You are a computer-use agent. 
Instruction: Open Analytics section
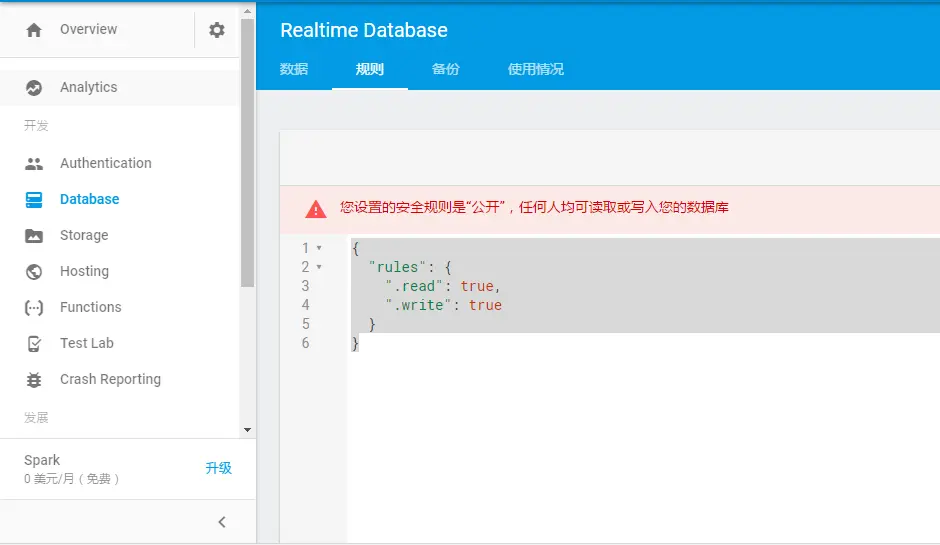click(x=89, y=88)
